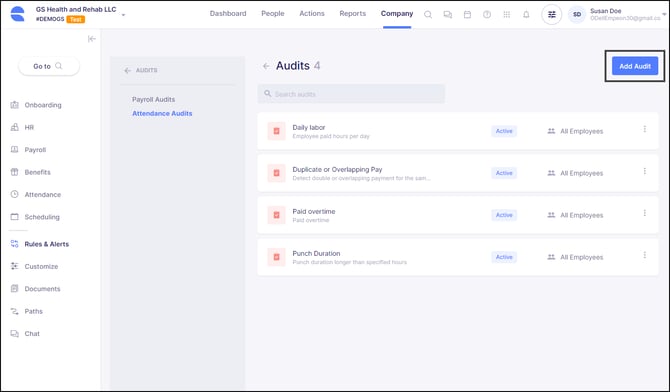
Task: Open the search magnifier in top bar
Action: tap(428, 15)
